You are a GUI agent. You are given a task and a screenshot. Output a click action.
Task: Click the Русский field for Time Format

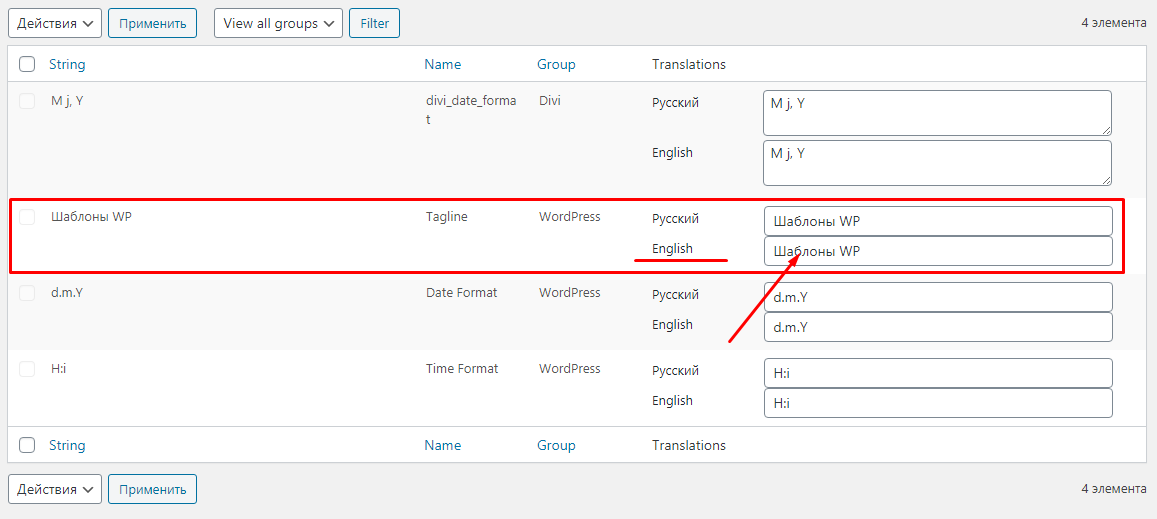[937, 373]
